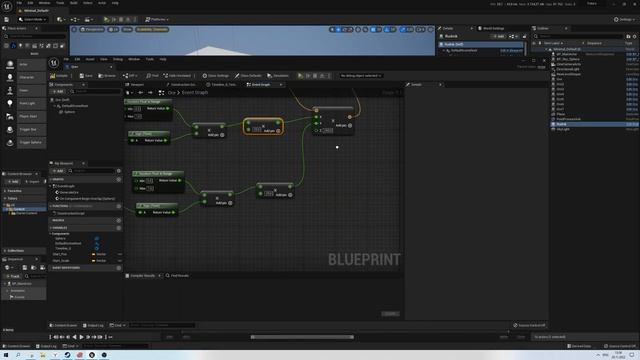Viewport: 640px width, 360px height.
Task: Toggle the eye icon for the Timeline variable
Action: pyautogui.click(x=97, y=248)
